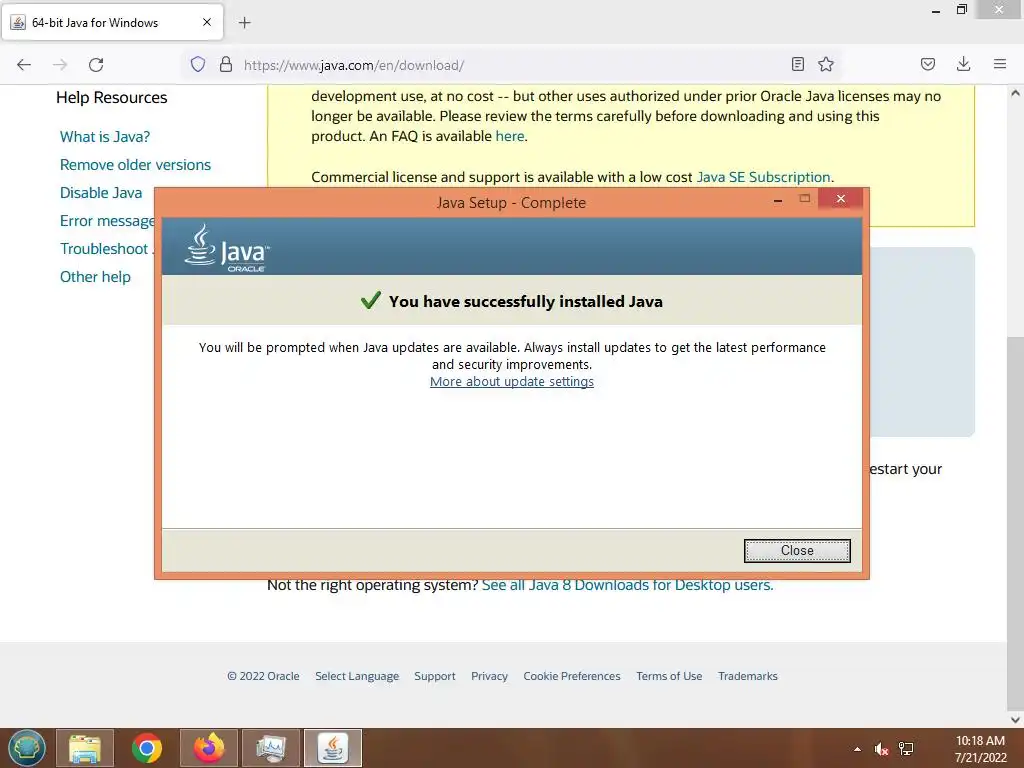
Task: Open Cookie Preferences footer link
Action: point(571,676)
